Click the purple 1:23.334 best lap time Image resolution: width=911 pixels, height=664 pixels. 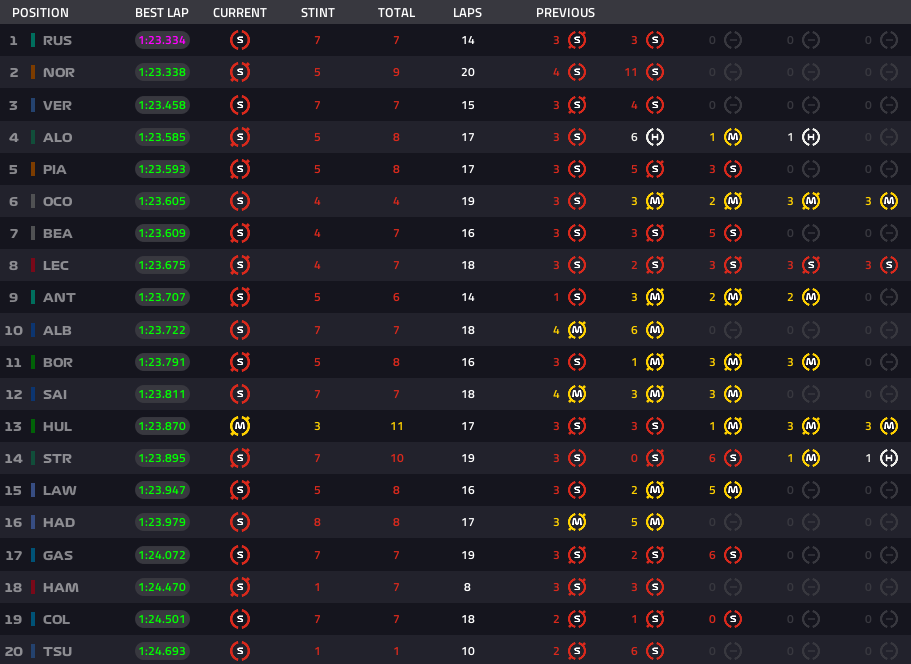click(163, 41)
